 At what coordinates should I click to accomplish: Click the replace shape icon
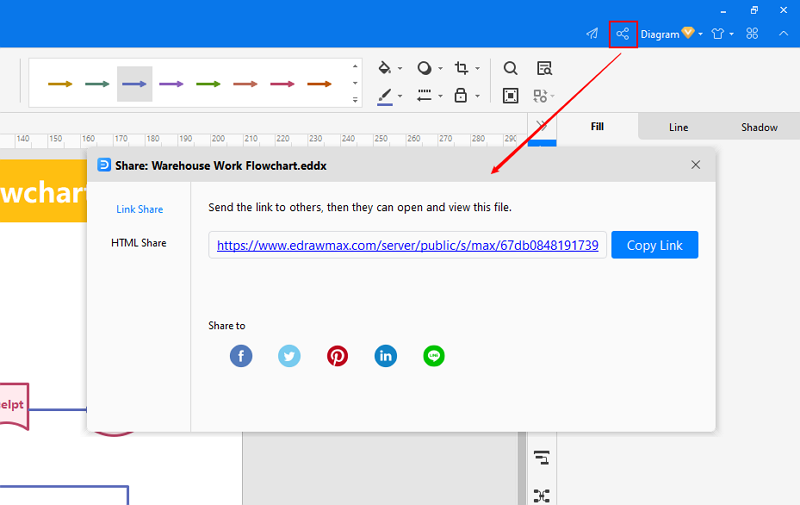tap(540, 96)
